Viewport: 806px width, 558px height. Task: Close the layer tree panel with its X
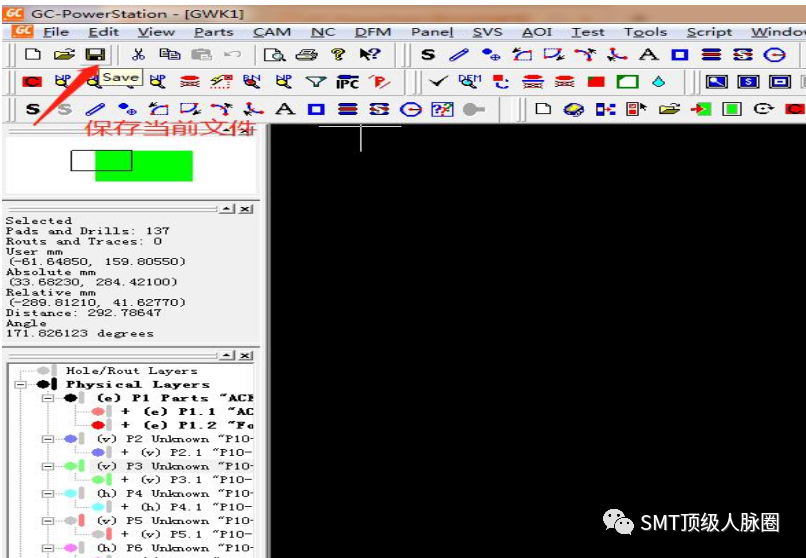coord(246,356)
